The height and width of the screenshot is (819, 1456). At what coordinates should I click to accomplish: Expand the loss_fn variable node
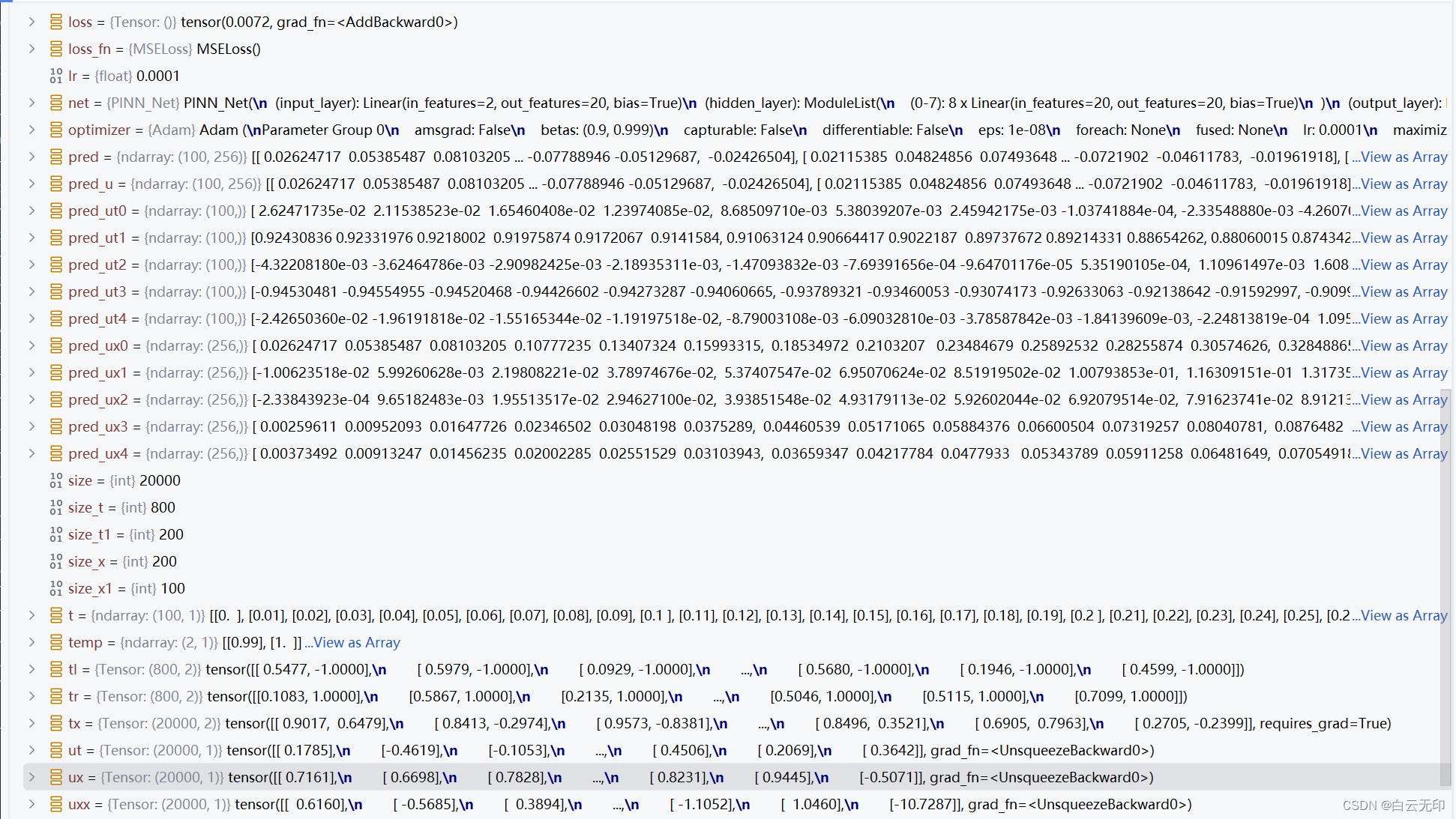(31, 49)
